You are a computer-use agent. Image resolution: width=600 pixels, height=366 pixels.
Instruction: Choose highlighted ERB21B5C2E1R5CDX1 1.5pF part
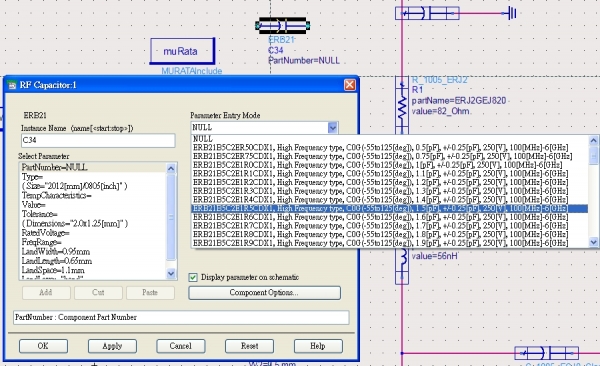click(x=390, y=208)
